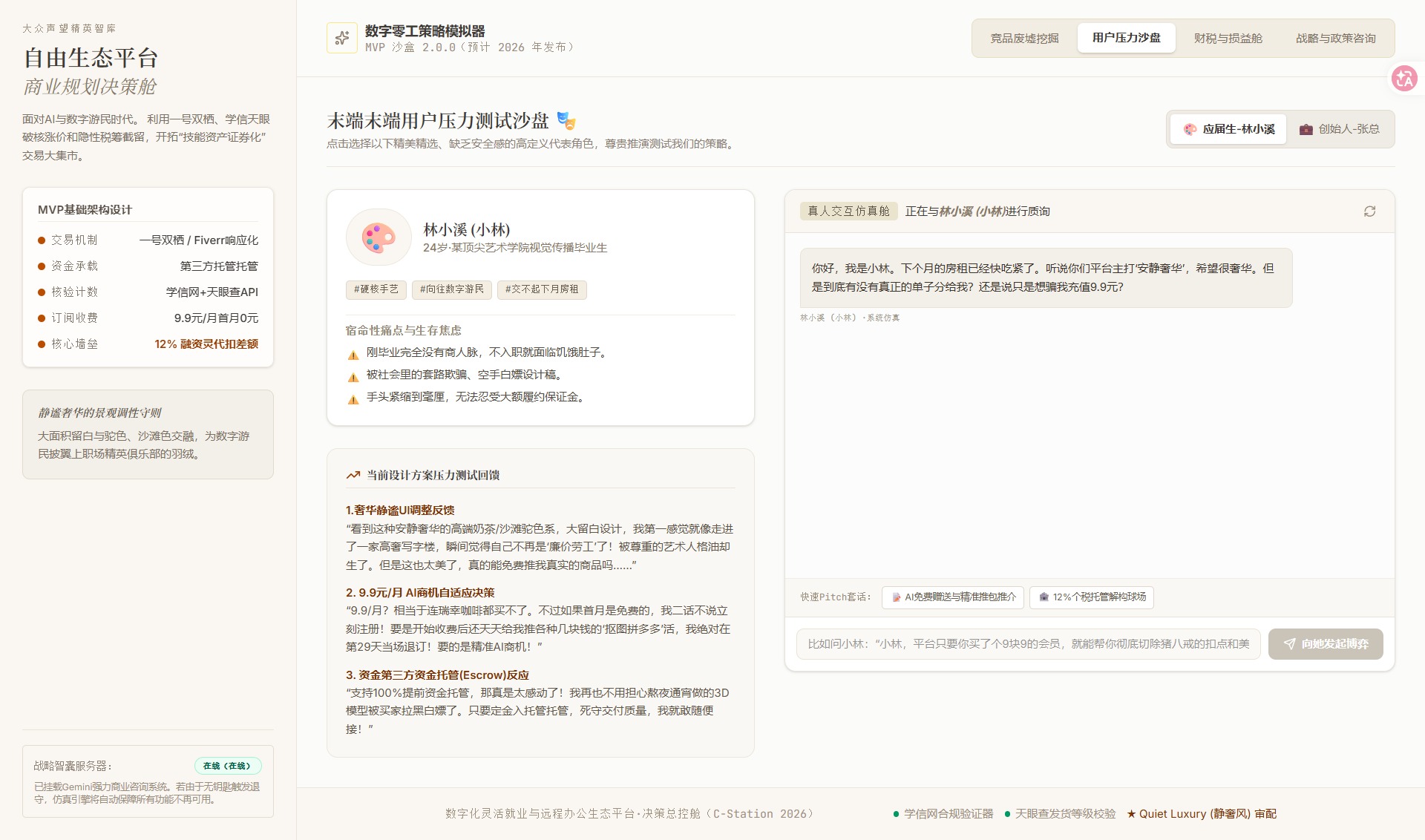This screenshot has width=1425, height=840.
Task: Click the 自由生态平台 sidebar title
Action: click(x=91, y=58)
